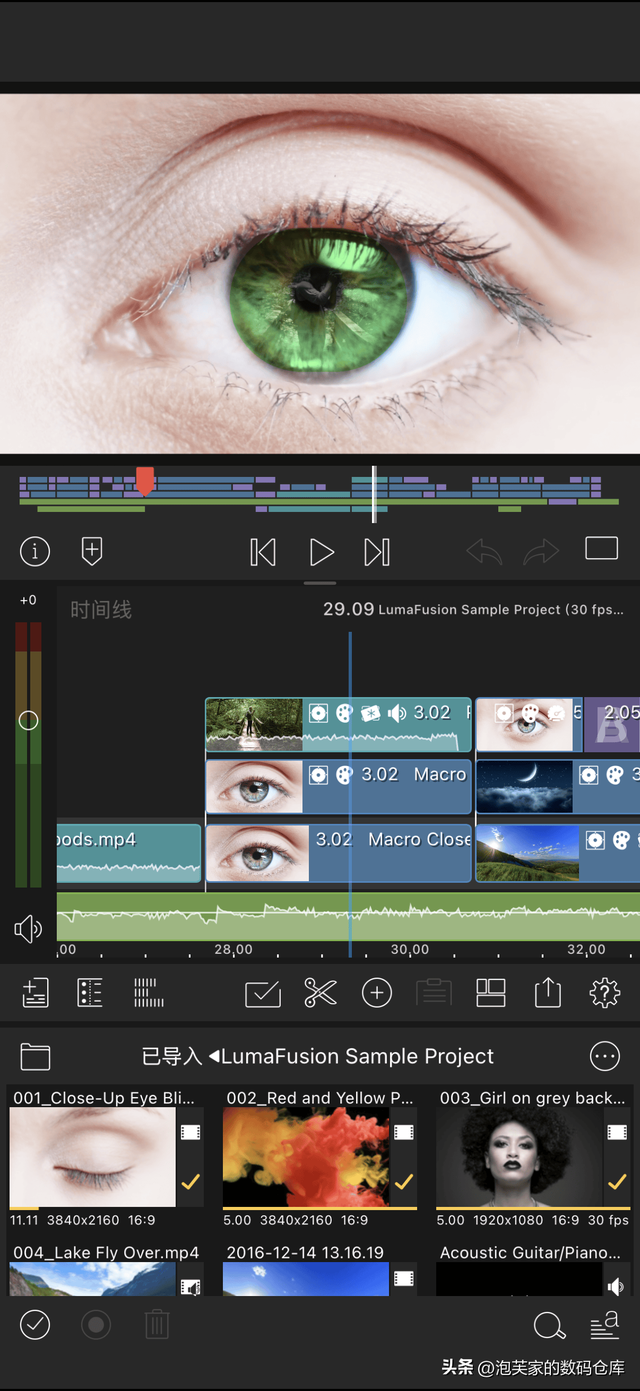Viewport: 640px width, 1391px height.
Task: Select the 003_Girl on grey back... thumbnail
Action: click(x=519, y=1157)
